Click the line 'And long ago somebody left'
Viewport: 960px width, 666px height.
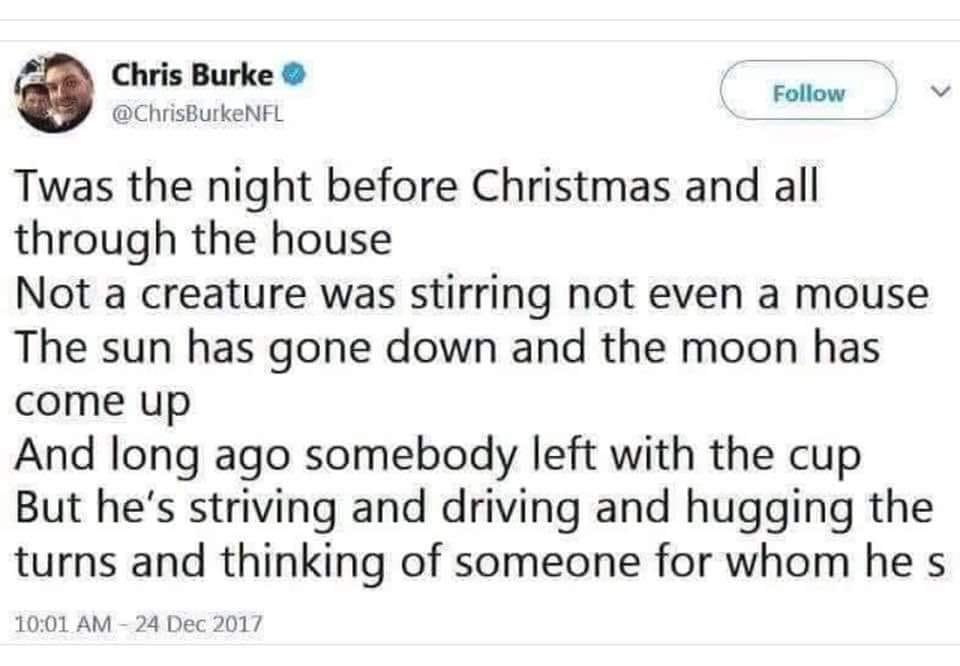(437, 457)
